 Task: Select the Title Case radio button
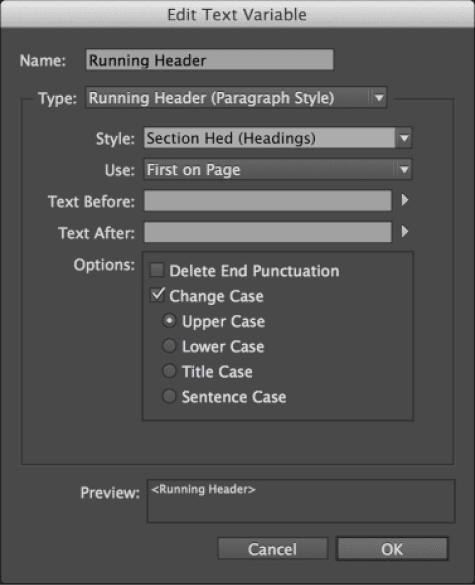pyautogui.click(x=169, y=371)
